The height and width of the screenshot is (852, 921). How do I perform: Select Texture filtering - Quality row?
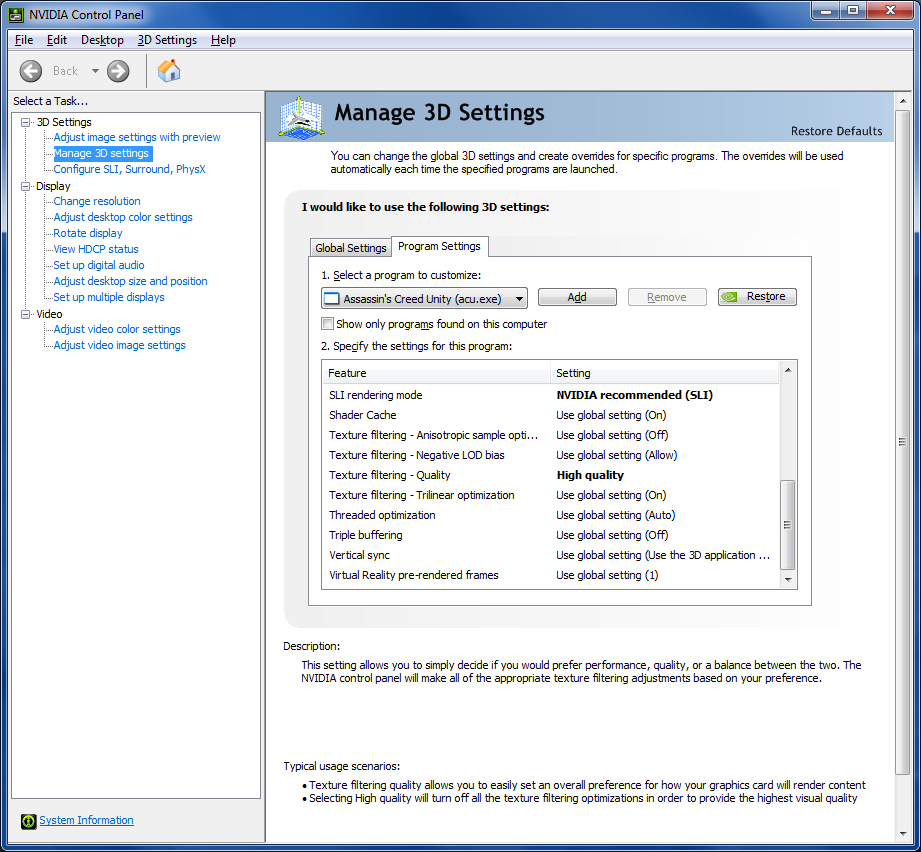click(551, 475)
